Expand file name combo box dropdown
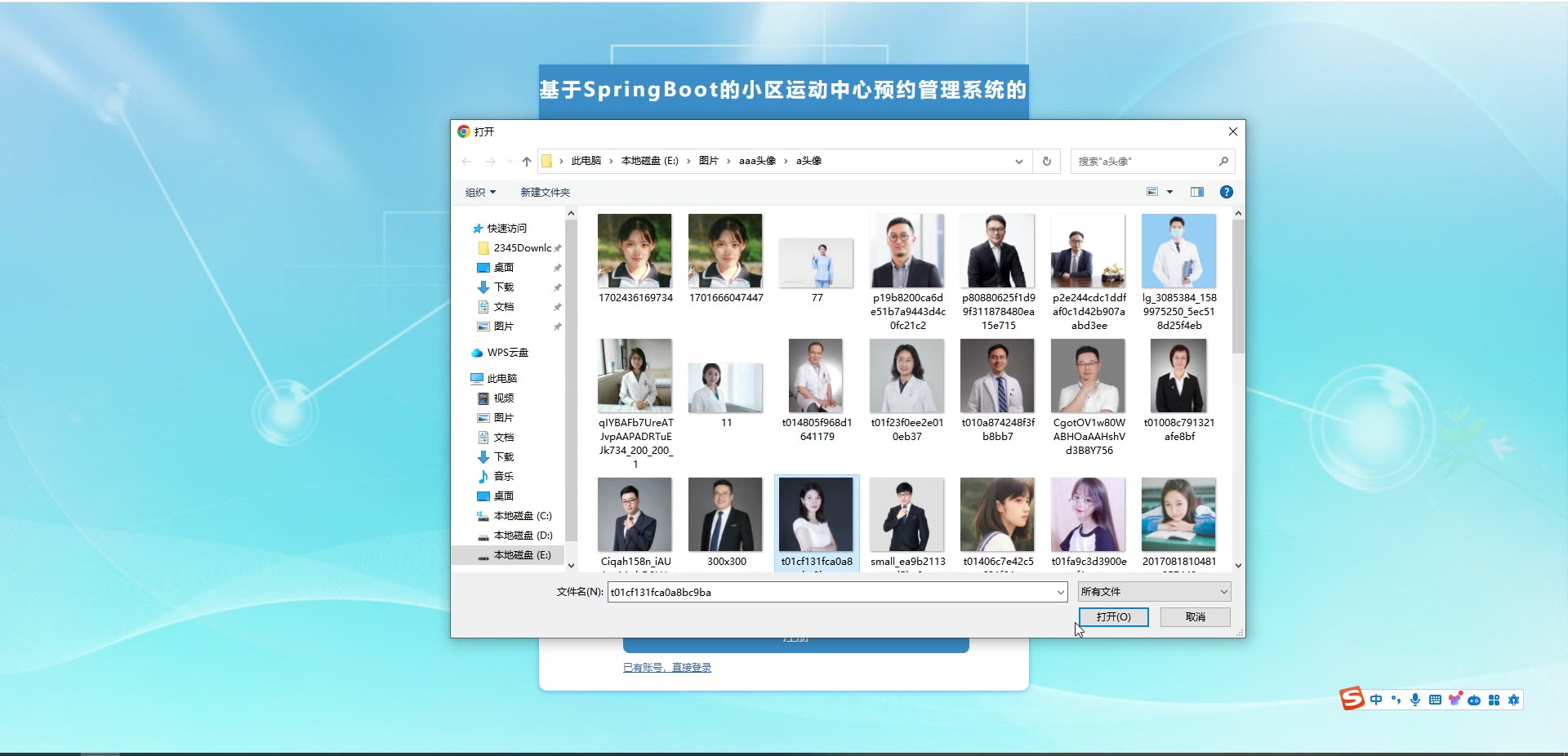This screenshot has height=756, width=1568. (x=1060, y=592)
